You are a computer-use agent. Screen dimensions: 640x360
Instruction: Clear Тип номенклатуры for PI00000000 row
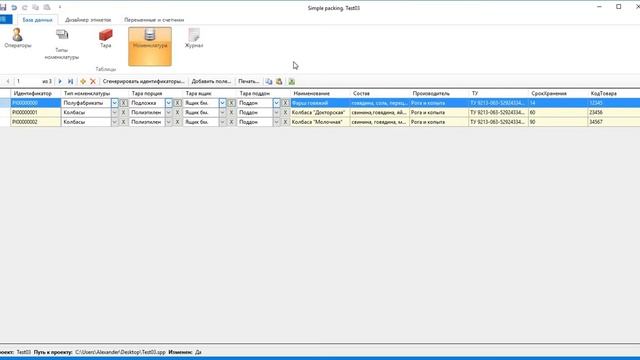click(123, 103)
